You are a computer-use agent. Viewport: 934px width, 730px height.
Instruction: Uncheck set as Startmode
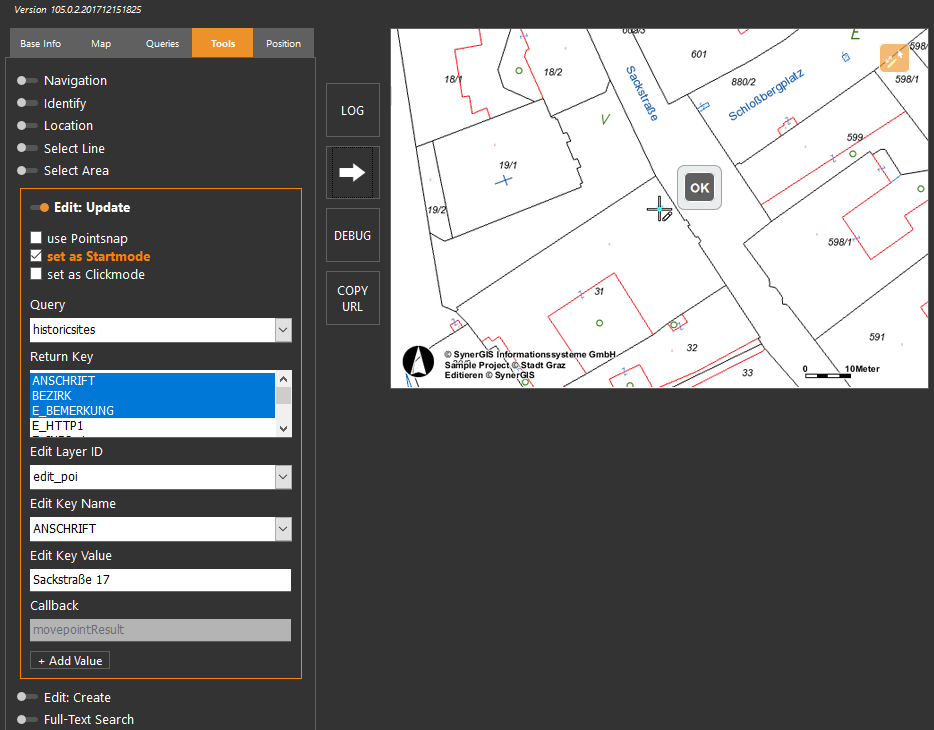click(x=35, y=256)
